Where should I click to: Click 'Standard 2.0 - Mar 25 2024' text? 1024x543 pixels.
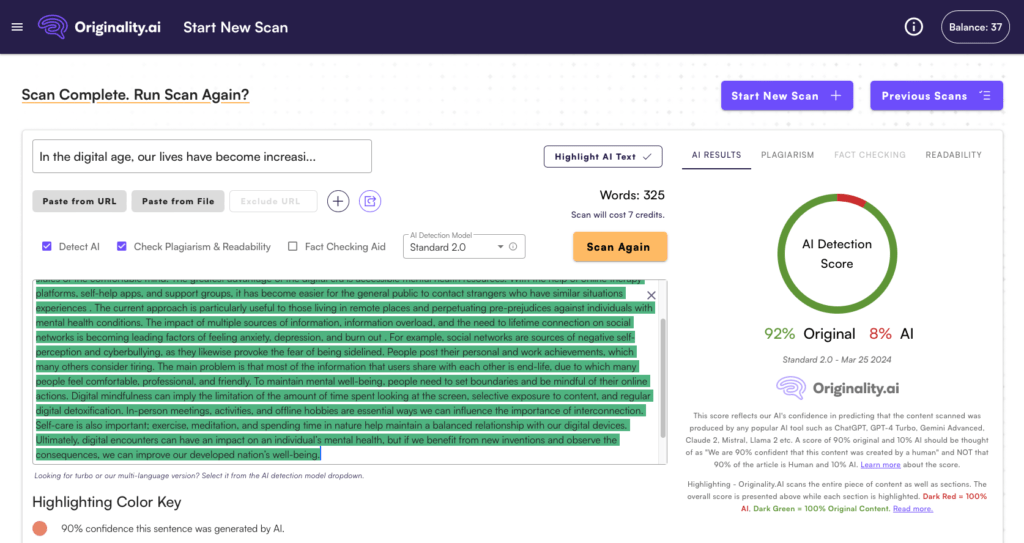[x=837, y=359]
